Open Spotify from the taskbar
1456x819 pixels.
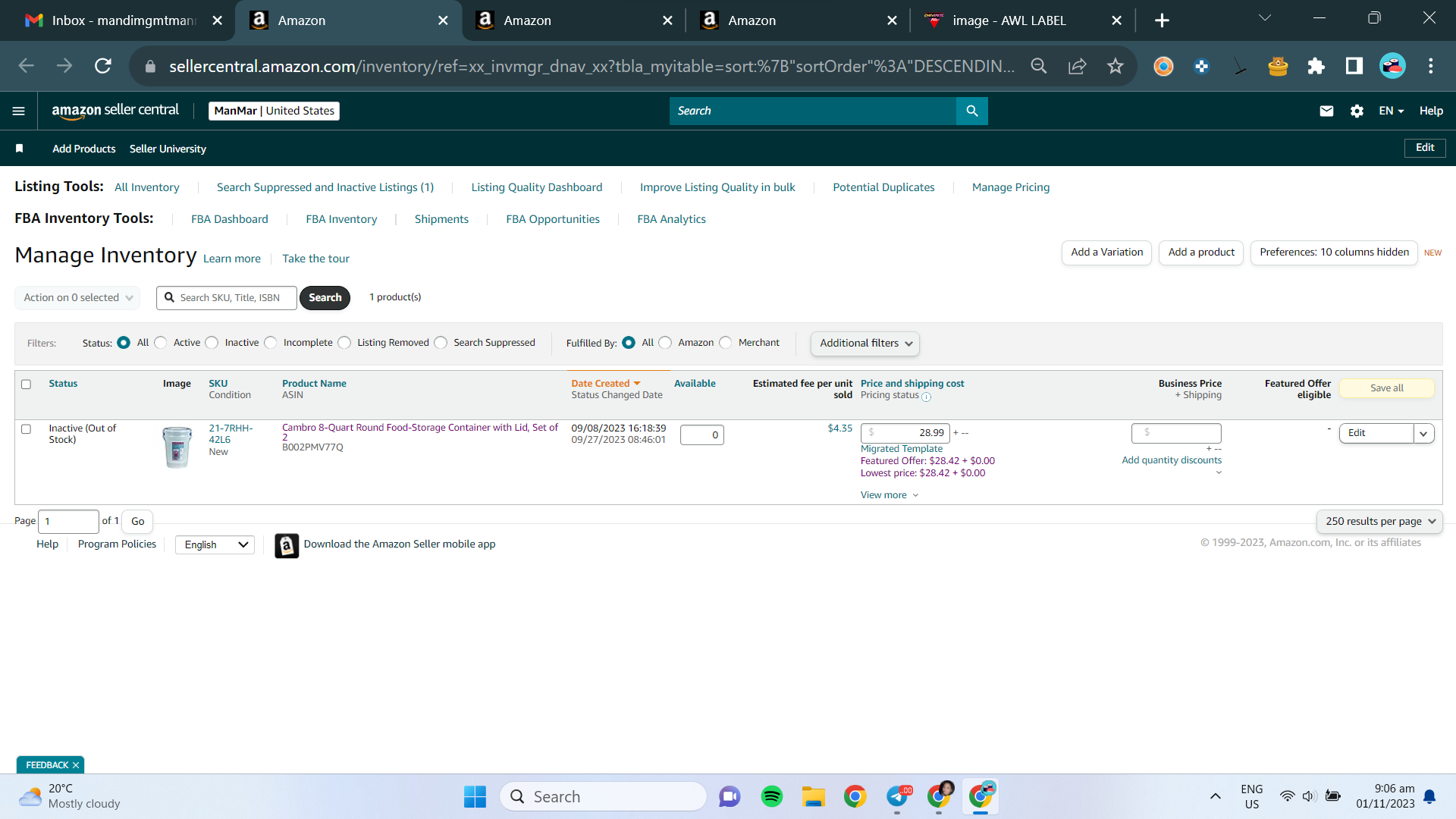point(771,796)
